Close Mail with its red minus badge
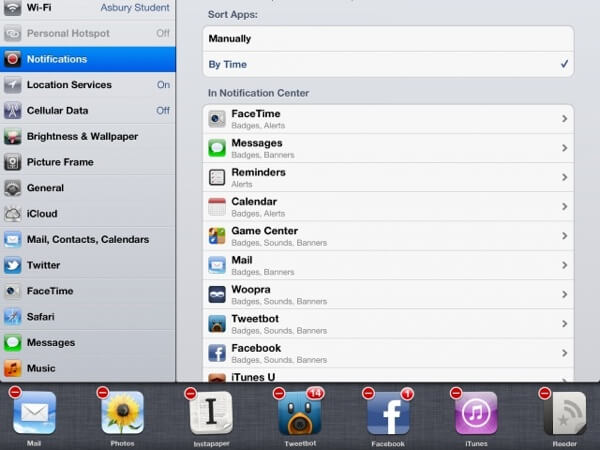 (15, 392)
